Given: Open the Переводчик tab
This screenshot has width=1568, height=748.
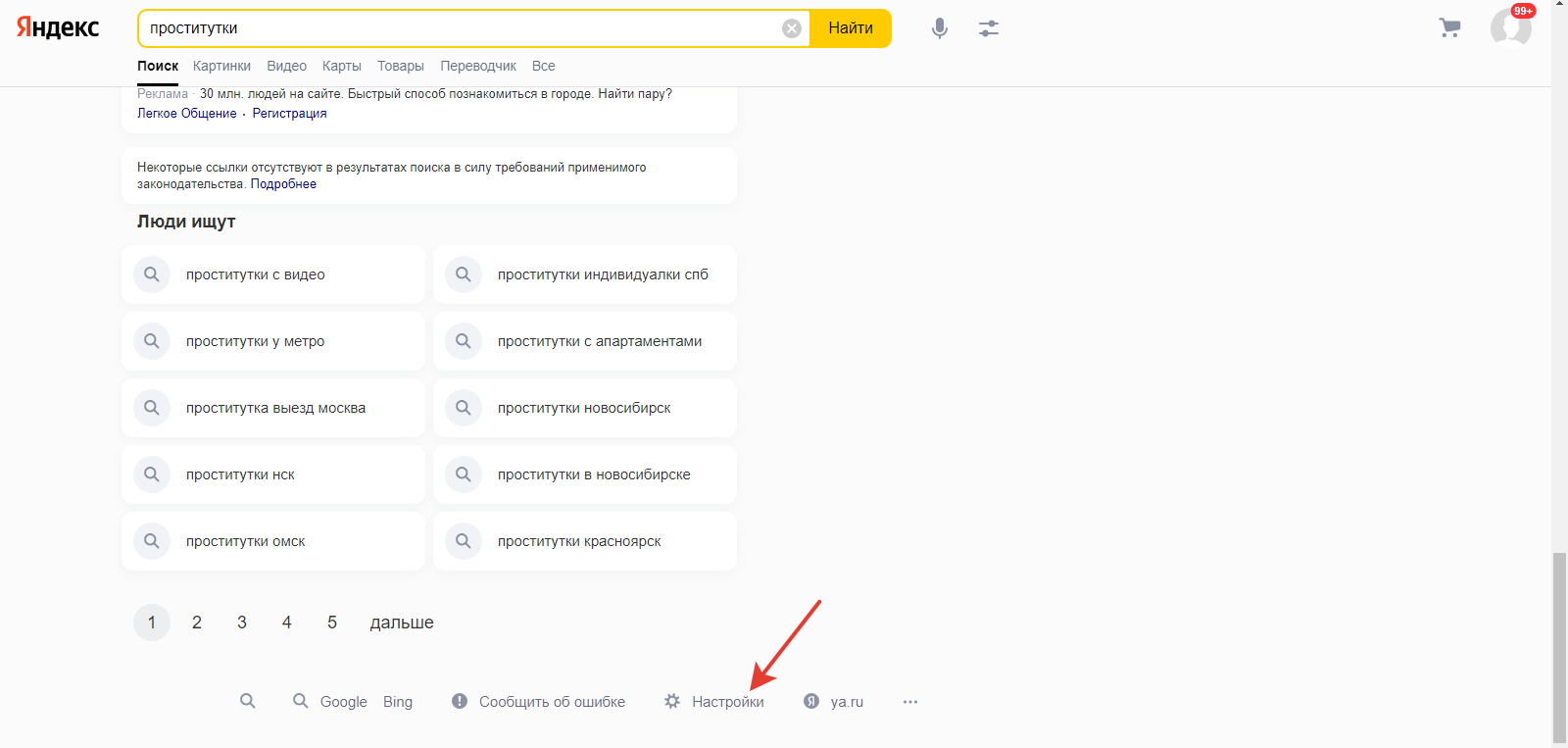Looking at the screenshot, I should (477, 66).
